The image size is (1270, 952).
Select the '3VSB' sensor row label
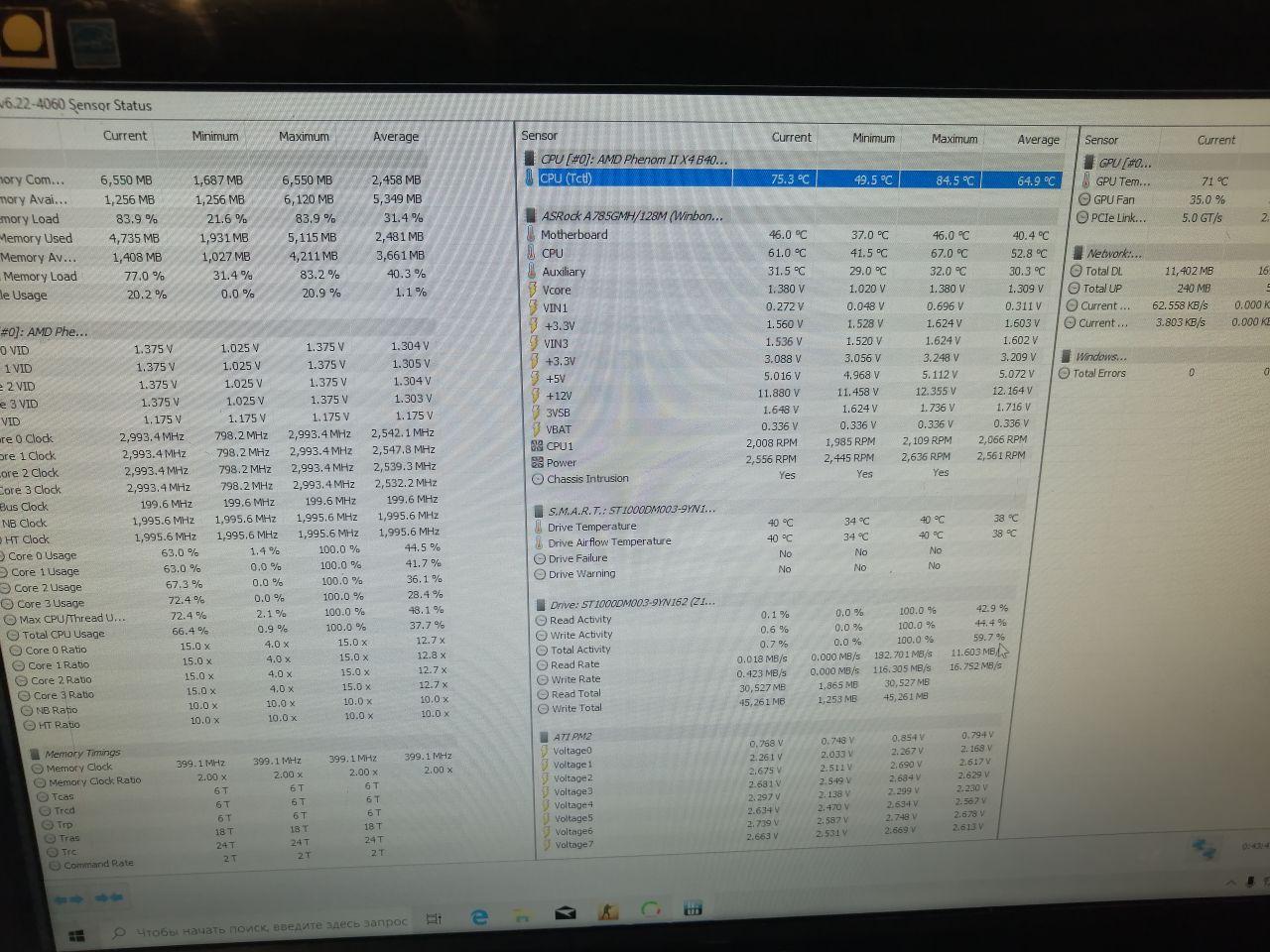pyautogui.click(x=558, y=413)
